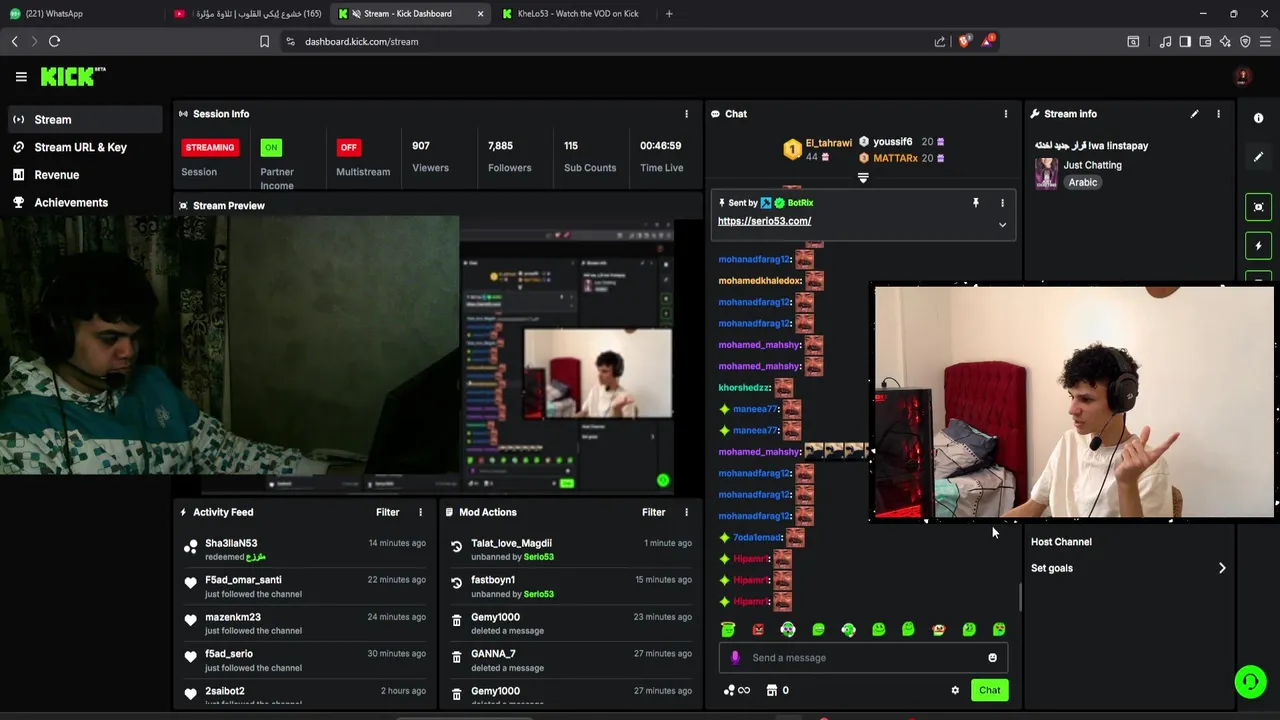The width and height of the screenshot is (1280, 720).
Task: Open the pinned message three-dot menu
Action: tap(1002, 203)
